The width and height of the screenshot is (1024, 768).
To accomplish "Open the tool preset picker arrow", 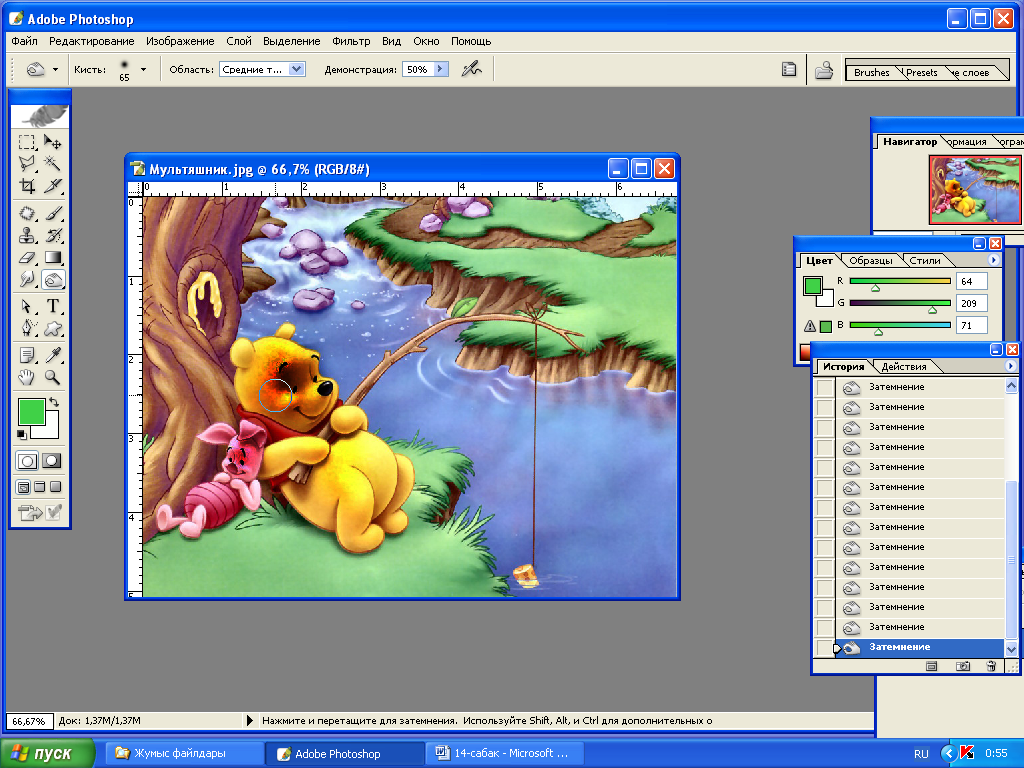I will [x=56, y=69].
